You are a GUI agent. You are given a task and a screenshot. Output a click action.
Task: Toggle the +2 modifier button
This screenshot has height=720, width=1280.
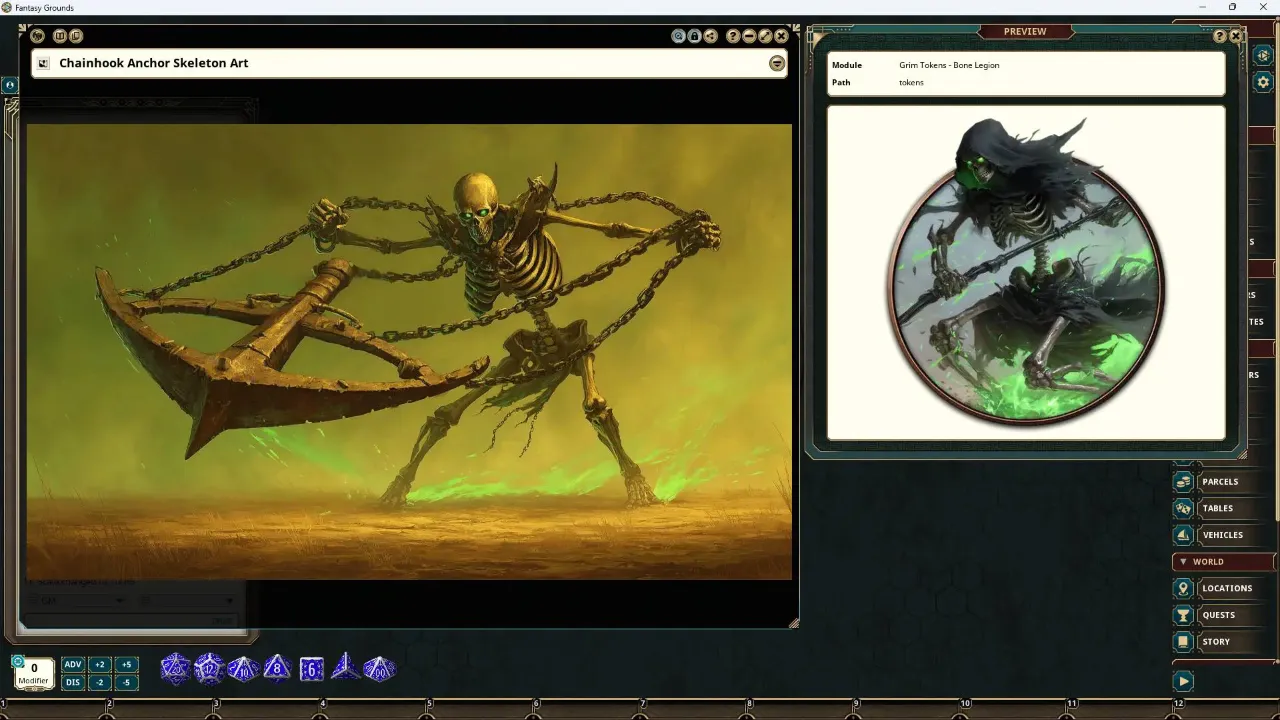coord(99,665)
